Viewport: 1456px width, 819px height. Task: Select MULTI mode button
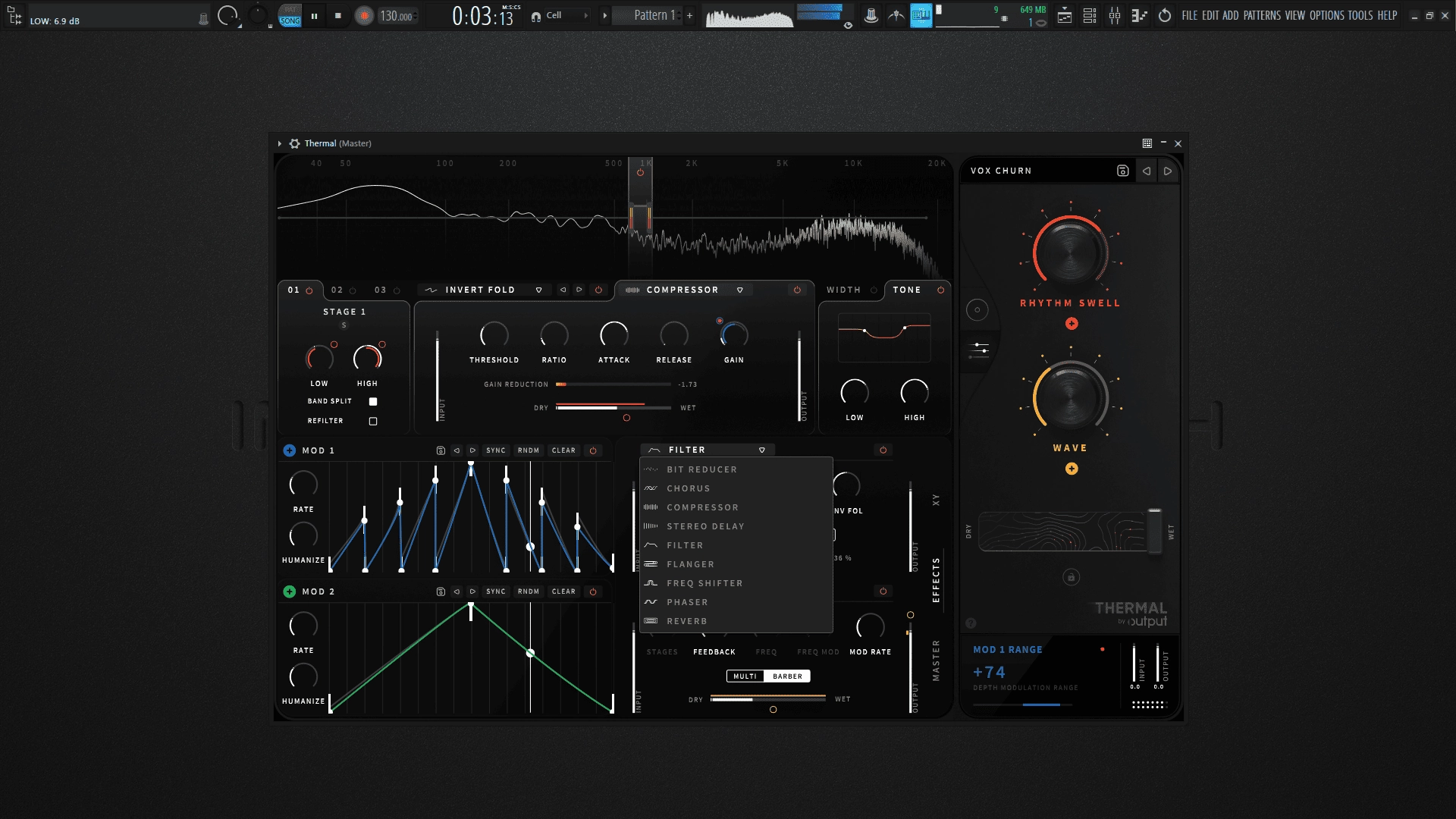(x=745, y=676)
